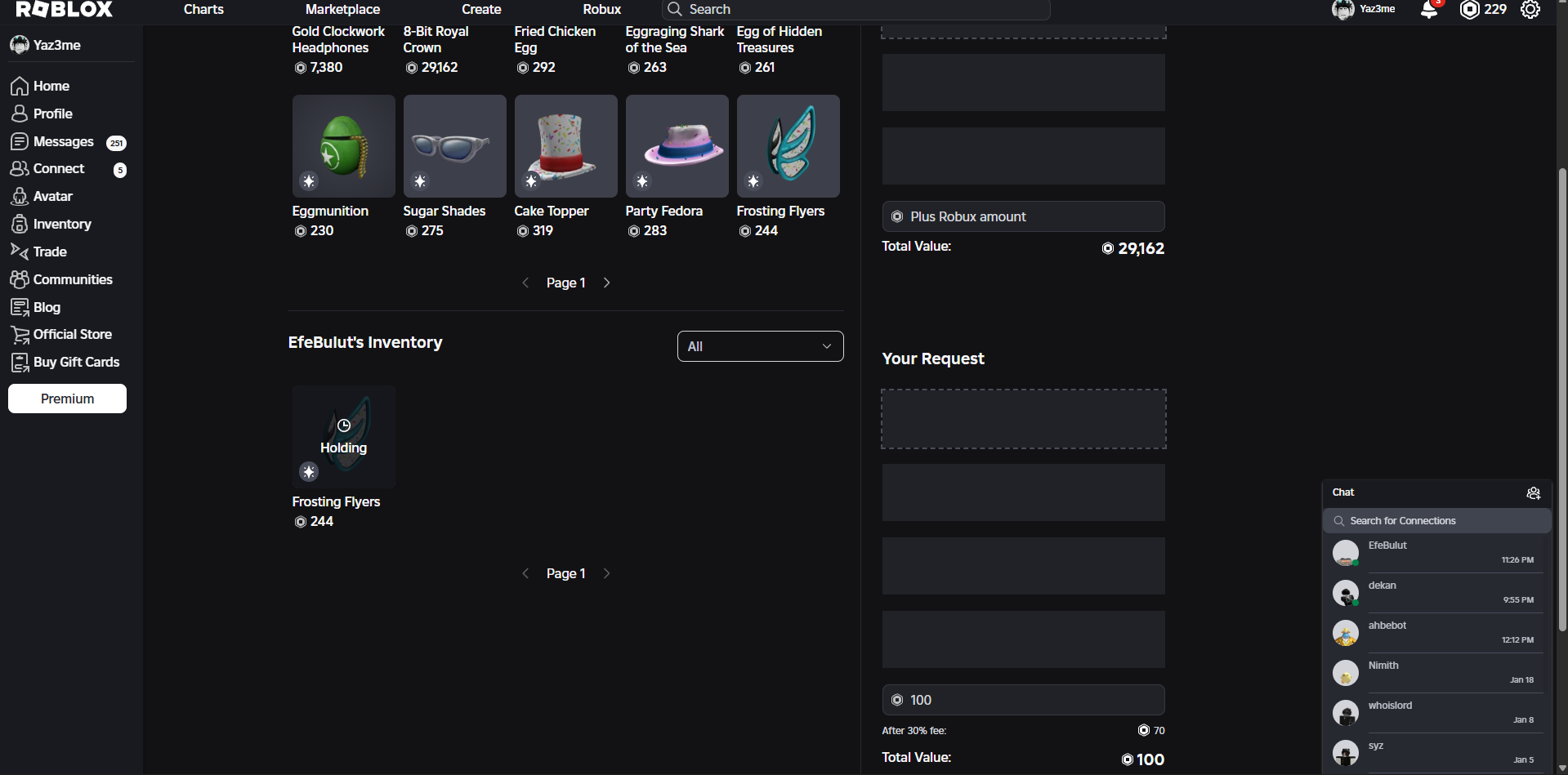Viewport: 1568px width, 775px height.
Task: Open dekan chat avatar
Action: [x=1346, y=593]
